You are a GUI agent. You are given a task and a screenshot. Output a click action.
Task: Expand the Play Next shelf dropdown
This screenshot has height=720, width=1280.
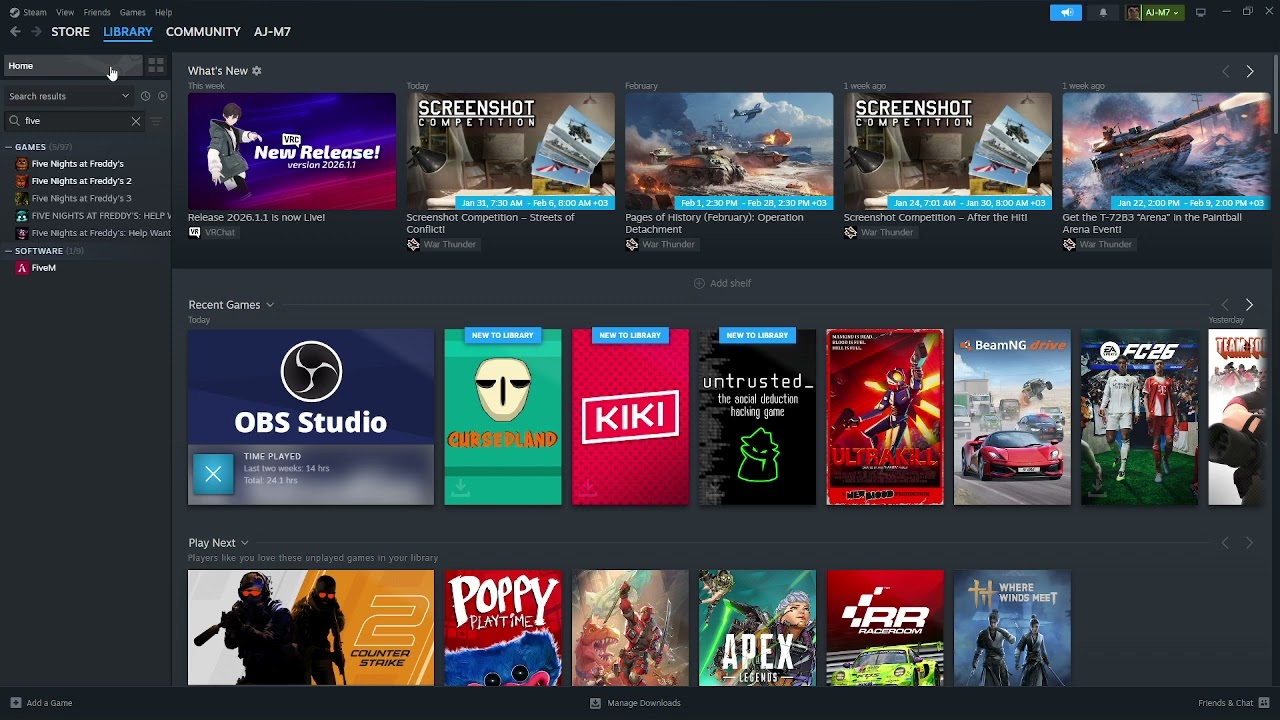(244, 543)
